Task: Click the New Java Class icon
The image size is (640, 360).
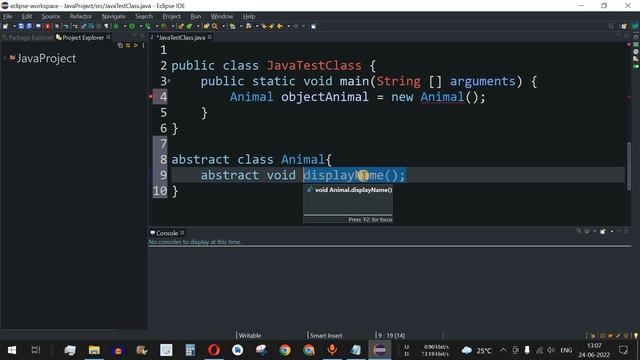Action: click(189, 26)
